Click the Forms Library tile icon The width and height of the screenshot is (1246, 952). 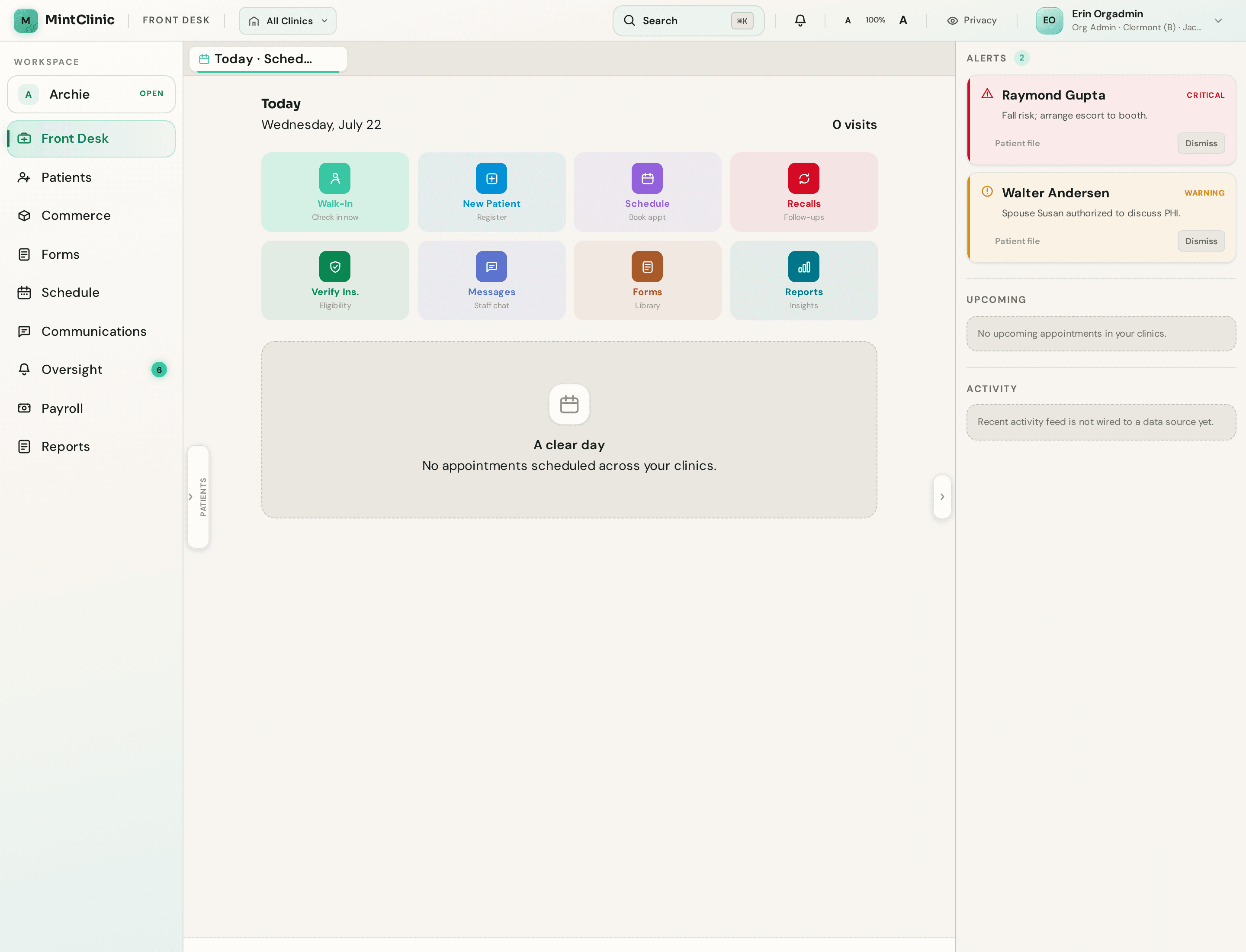pos(647,266)
